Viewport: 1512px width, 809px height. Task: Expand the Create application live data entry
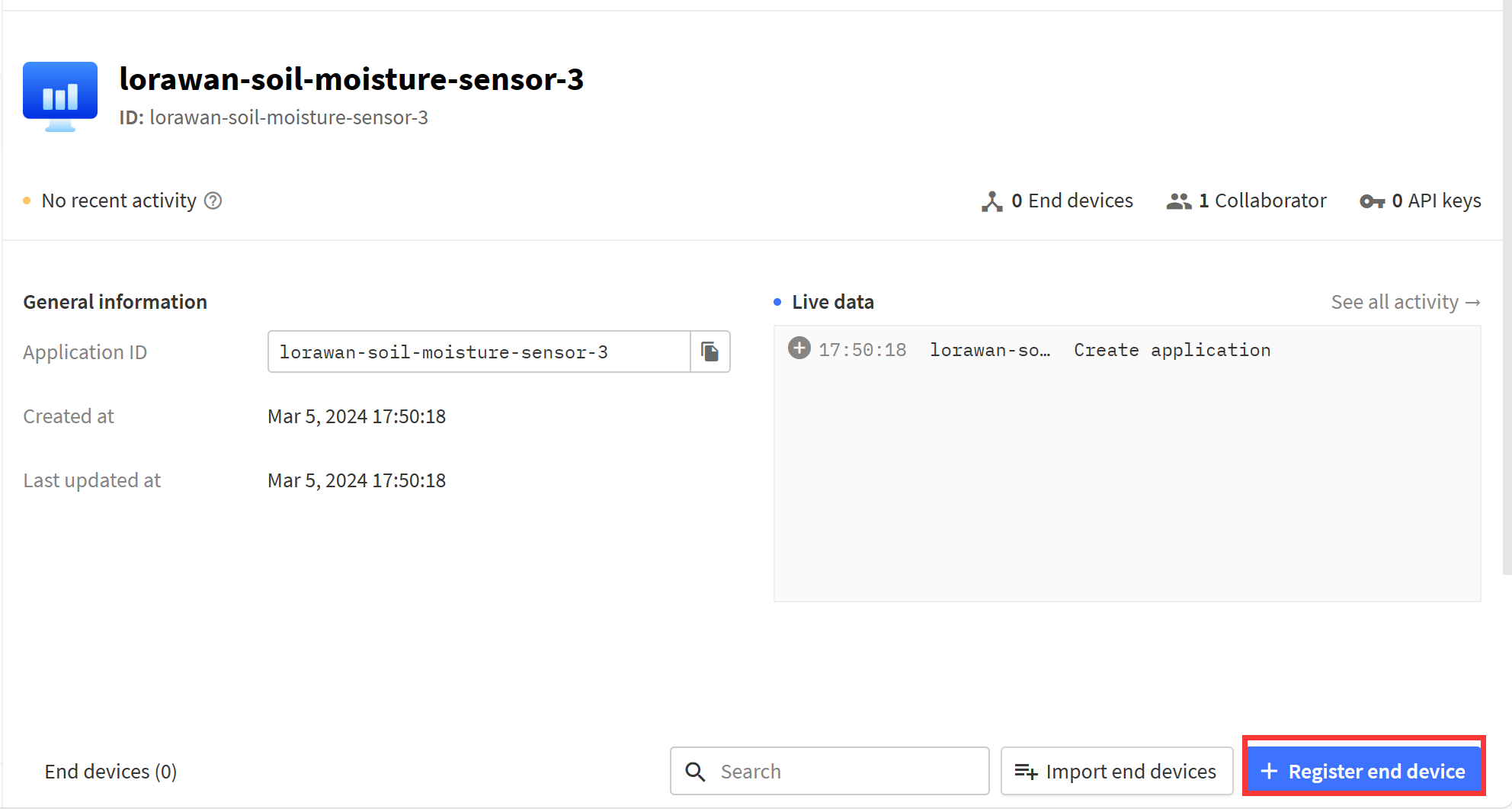click(x=1127, y=350)
